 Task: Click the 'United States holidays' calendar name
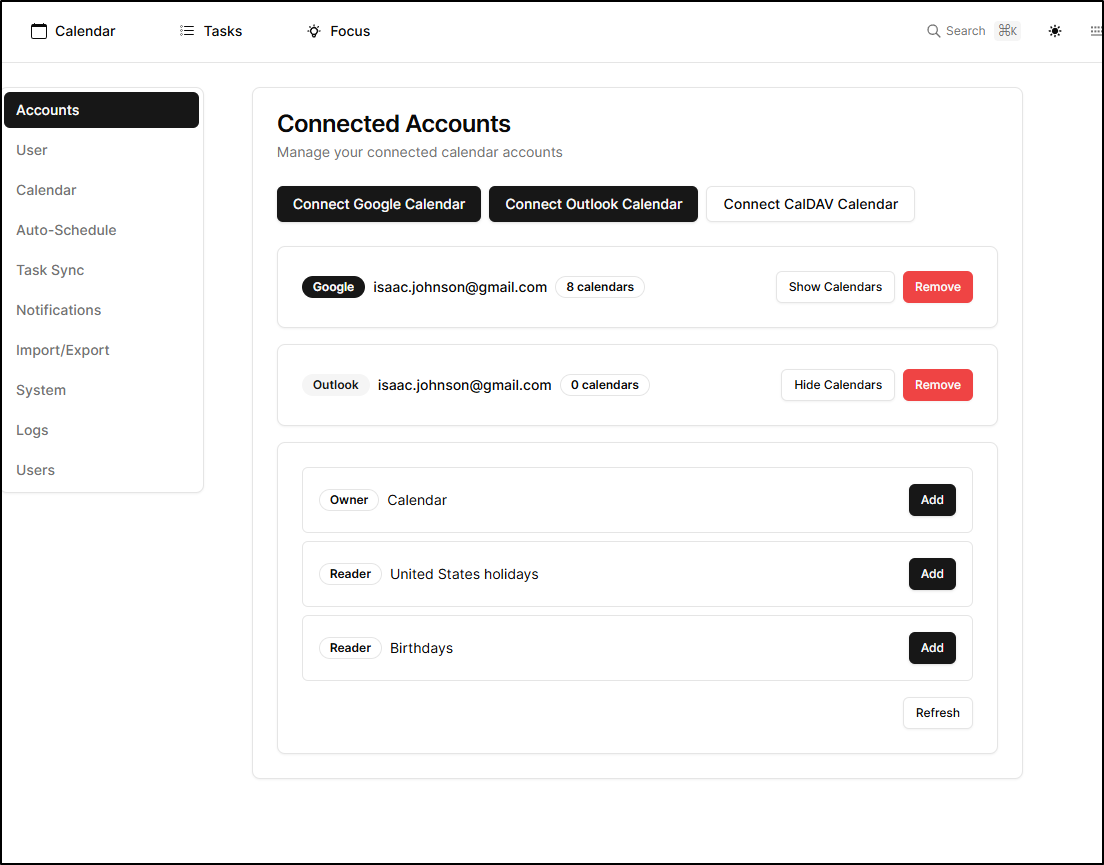coord(464,574)
